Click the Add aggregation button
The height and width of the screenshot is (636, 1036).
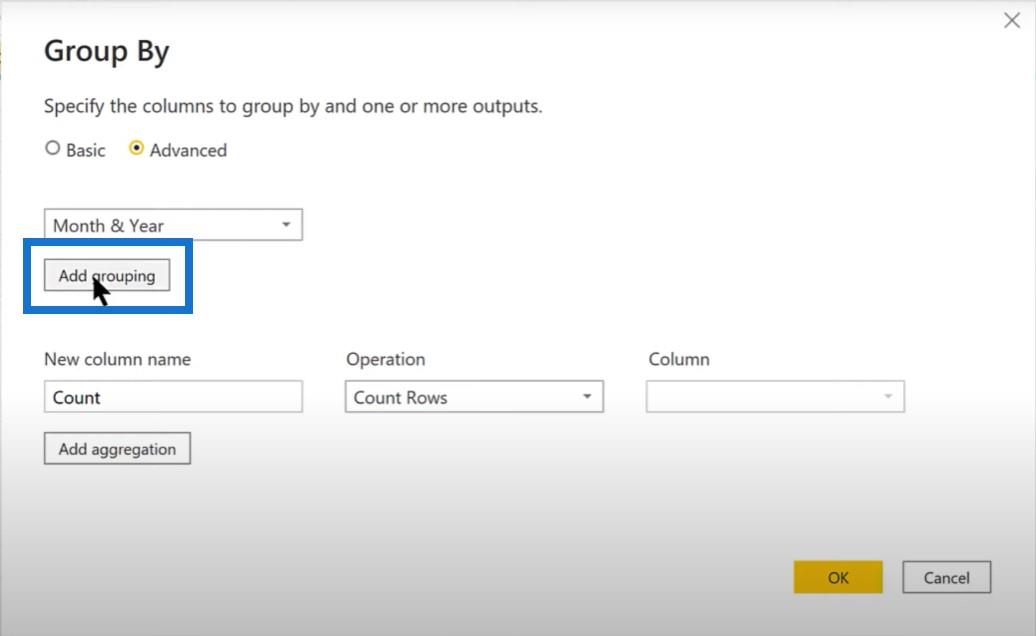pos(118,448)
